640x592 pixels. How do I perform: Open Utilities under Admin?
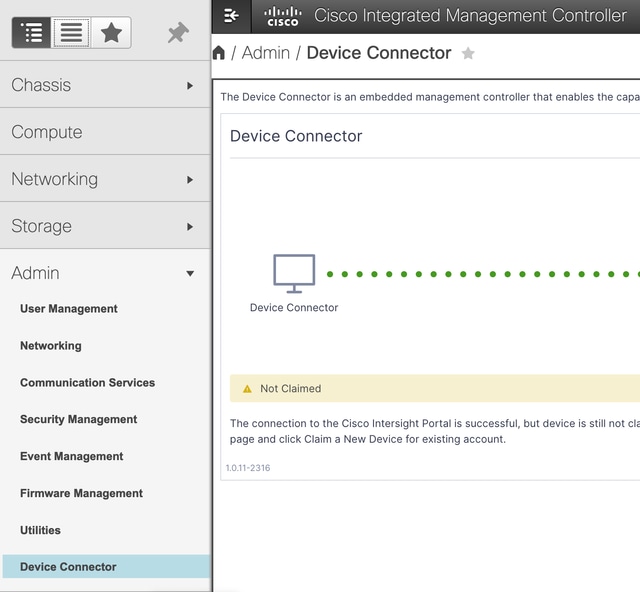[40, 530]
